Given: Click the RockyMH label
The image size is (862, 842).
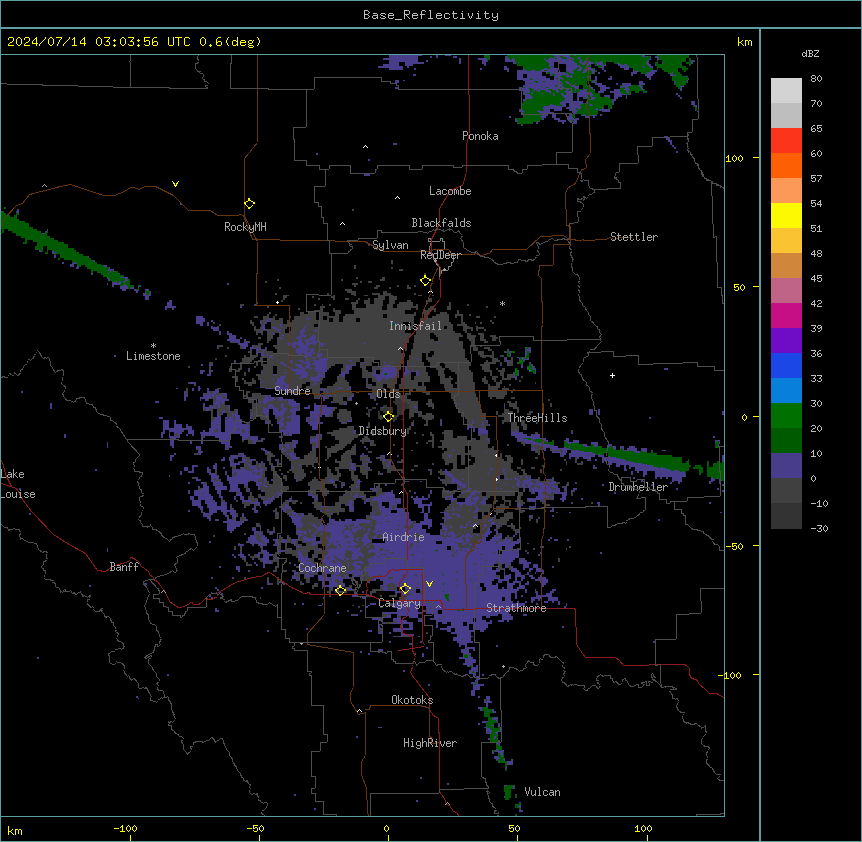Looking at the screenshot, I should coord(245,227).
